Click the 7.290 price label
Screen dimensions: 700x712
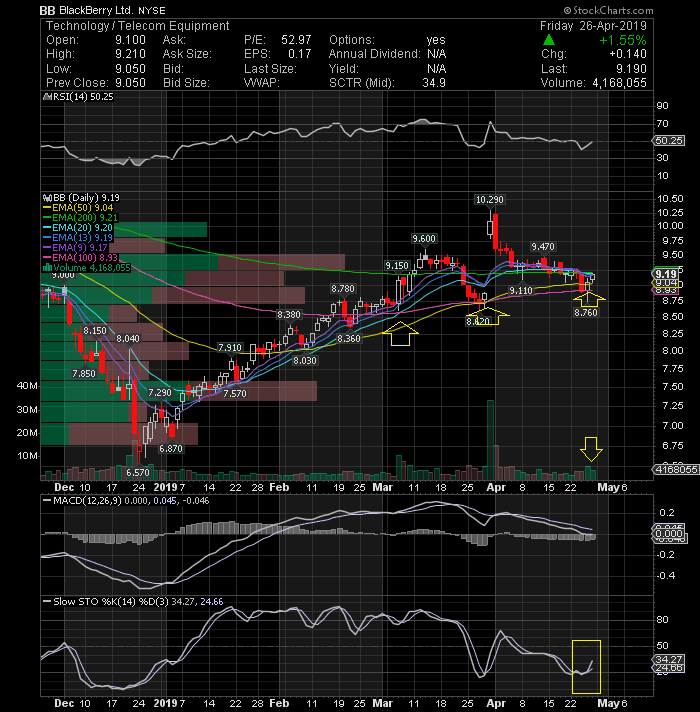(160, 392)
